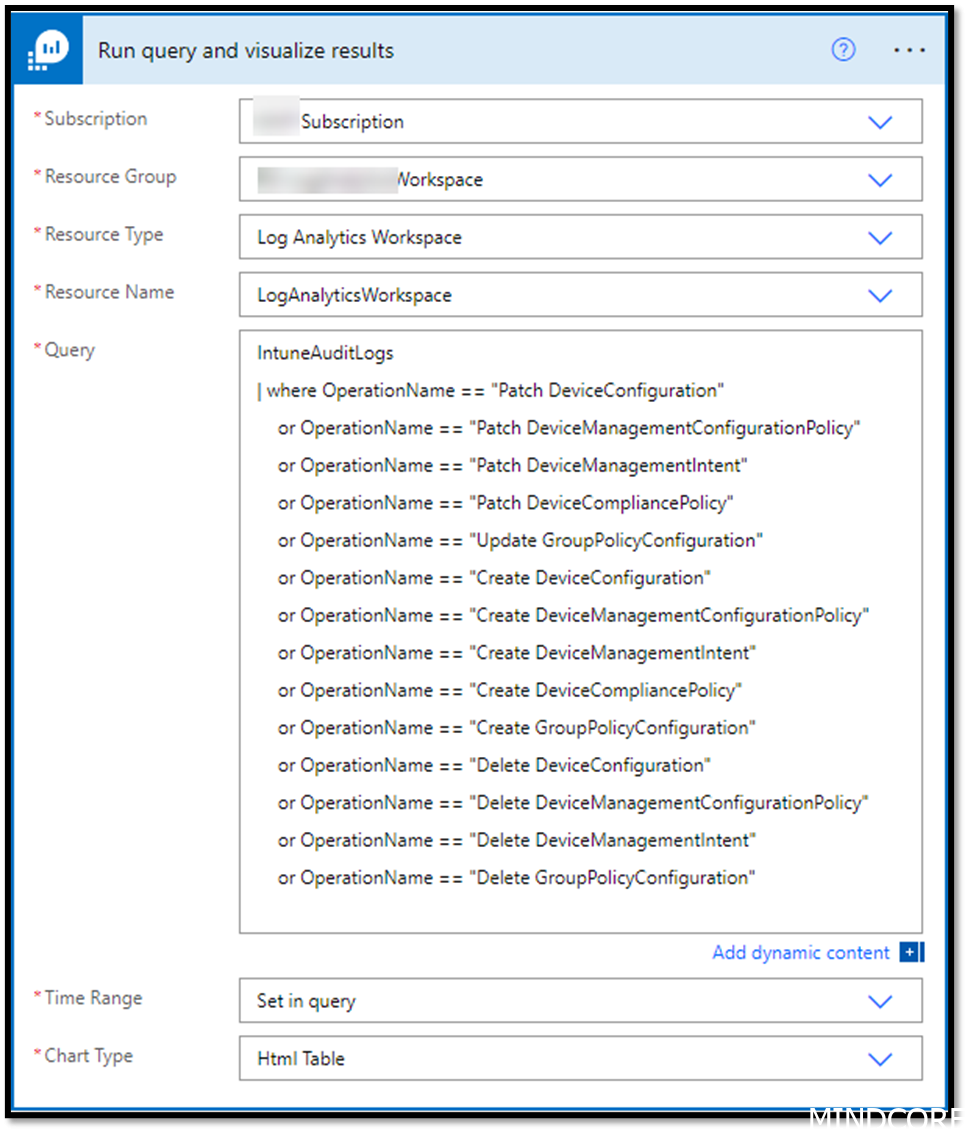
Task: Click the Run query and visualize results title
Action: click(245, 50)
